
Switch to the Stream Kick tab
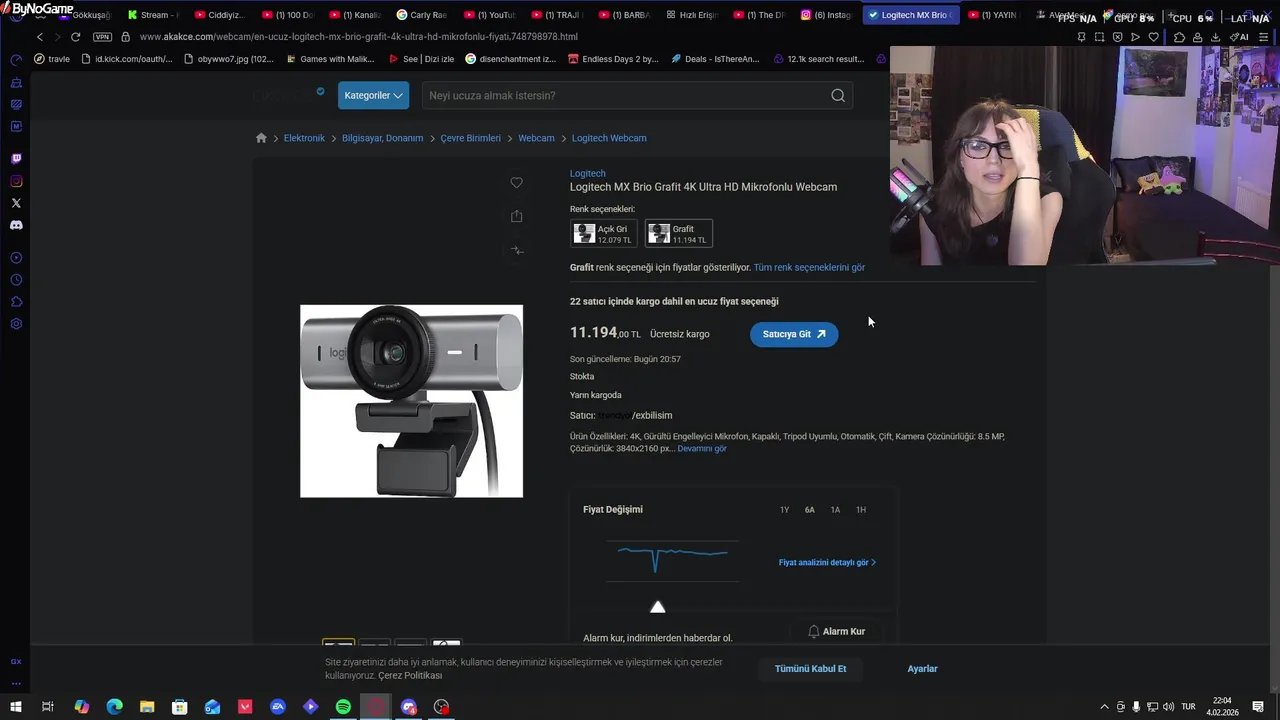coord(153,15)
